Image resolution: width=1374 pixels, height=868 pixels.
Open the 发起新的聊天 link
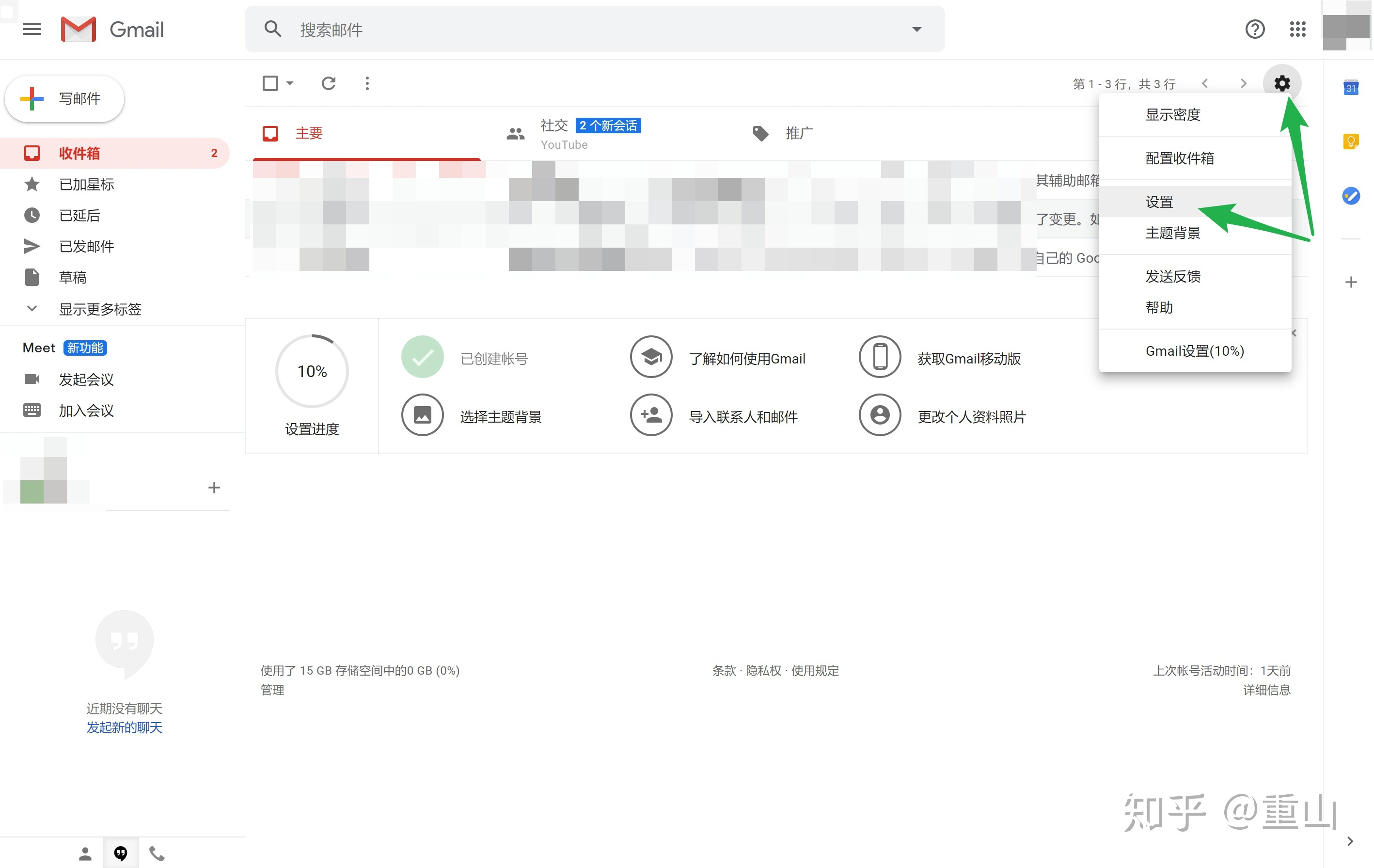pyautogui.click(x=124, y=727)
